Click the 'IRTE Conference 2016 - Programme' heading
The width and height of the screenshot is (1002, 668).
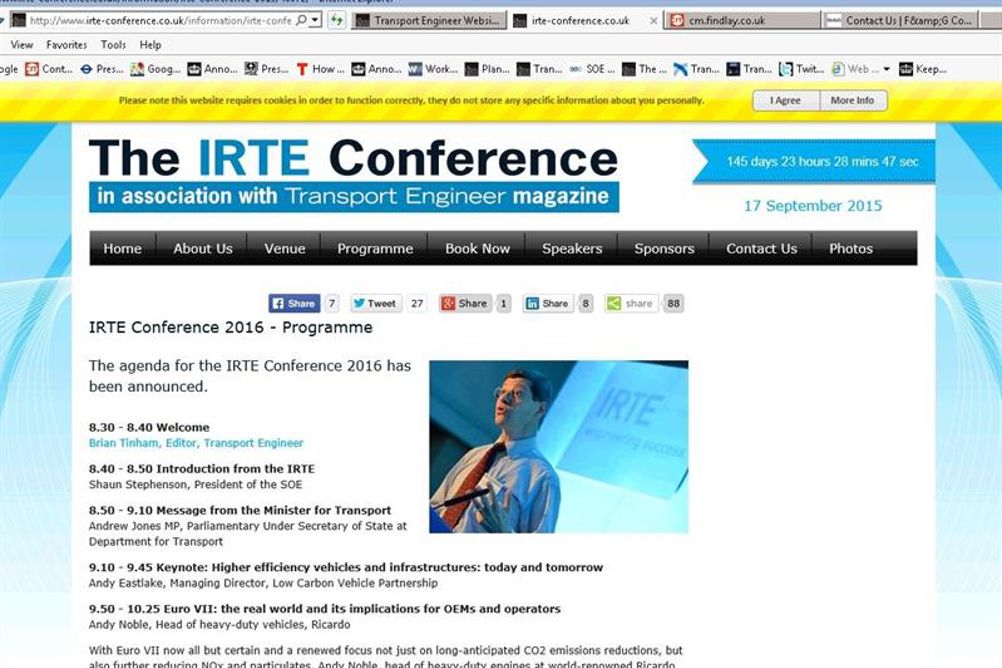click(231, 327)
